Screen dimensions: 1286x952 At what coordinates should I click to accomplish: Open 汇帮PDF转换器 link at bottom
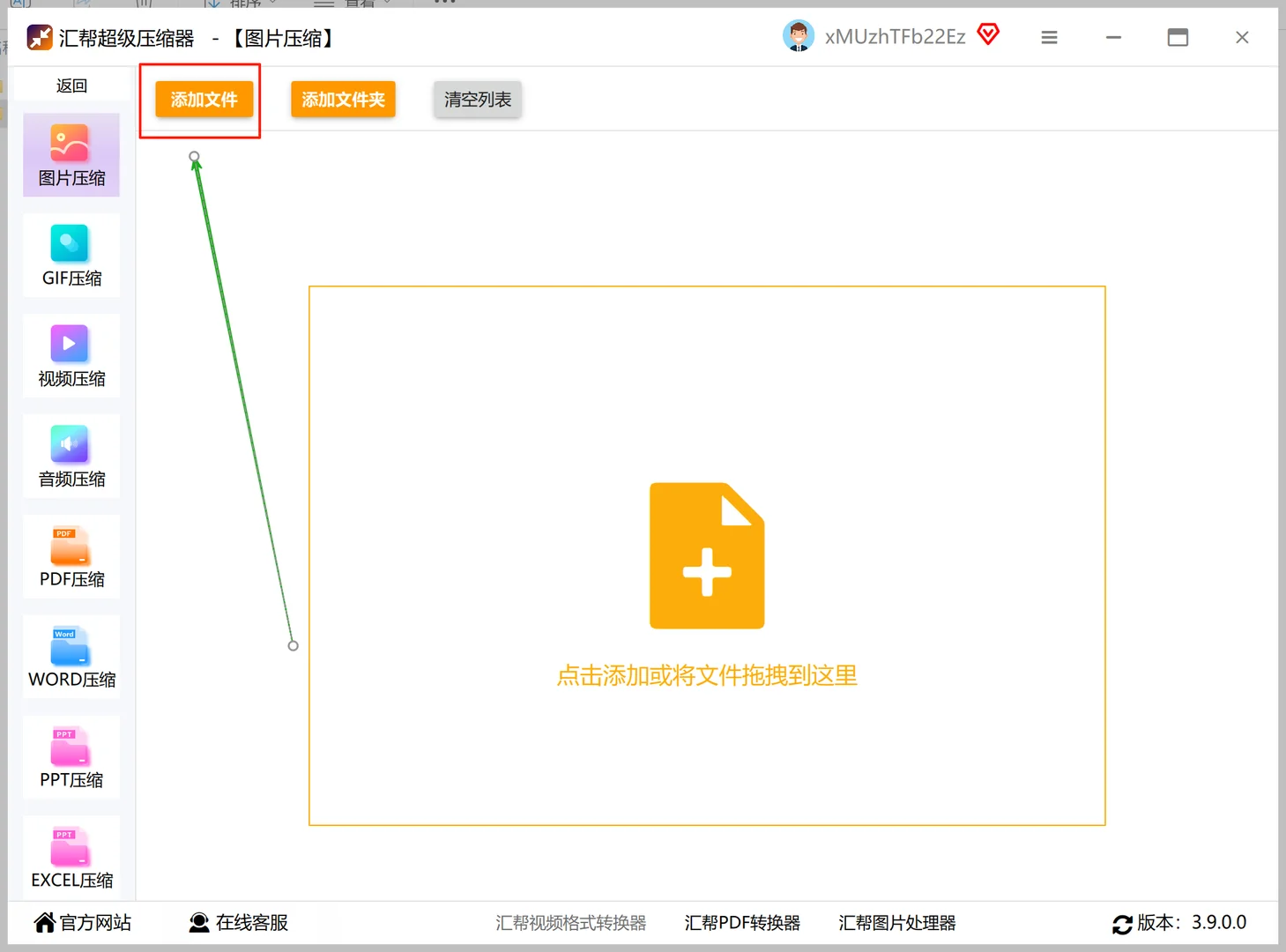point(742,922)
